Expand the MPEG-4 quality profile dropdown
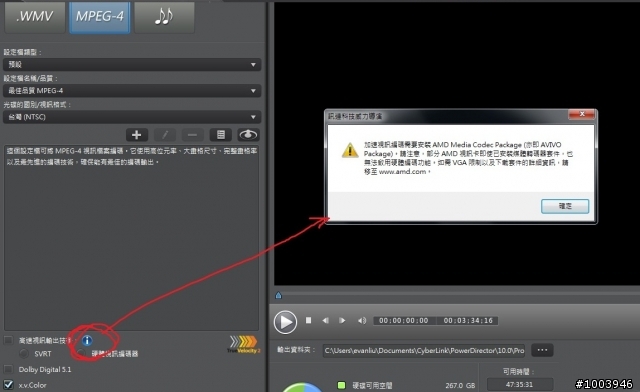 pyautogui.click(x=132, y=91)
